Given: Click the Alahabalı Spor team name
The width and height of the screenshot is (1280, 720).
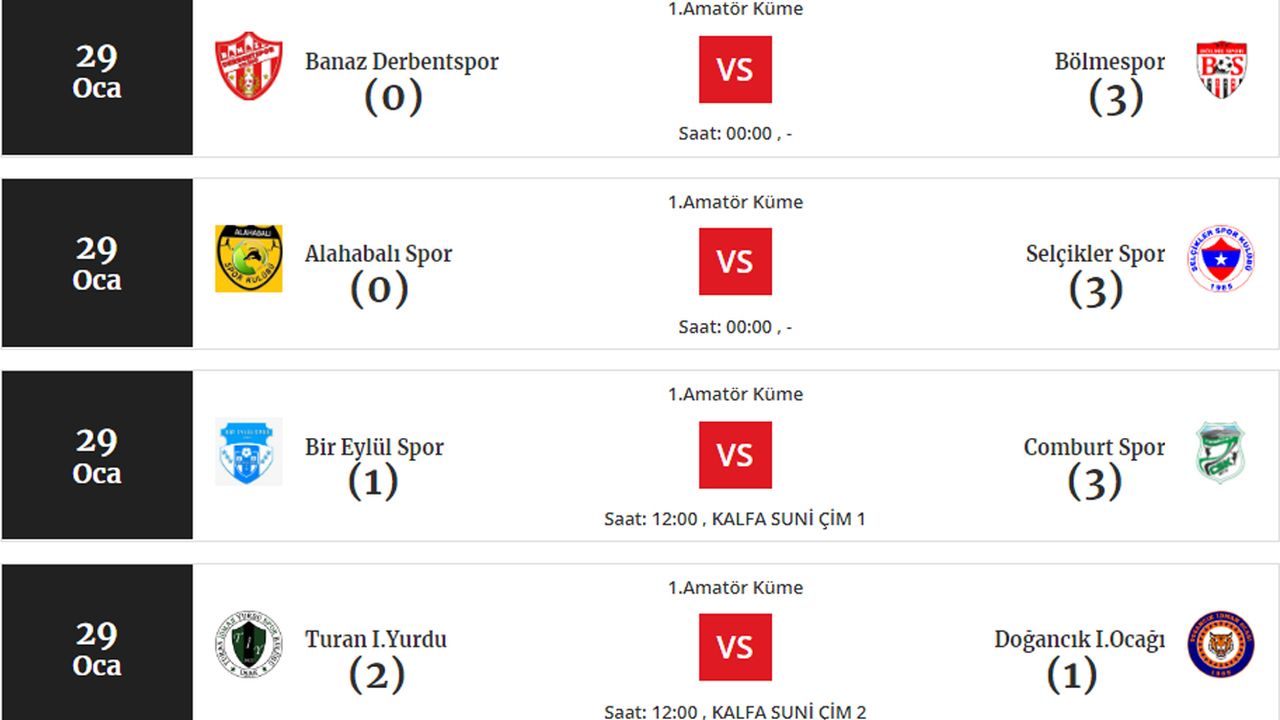Looking at the screenshot, I should [378, 254].
